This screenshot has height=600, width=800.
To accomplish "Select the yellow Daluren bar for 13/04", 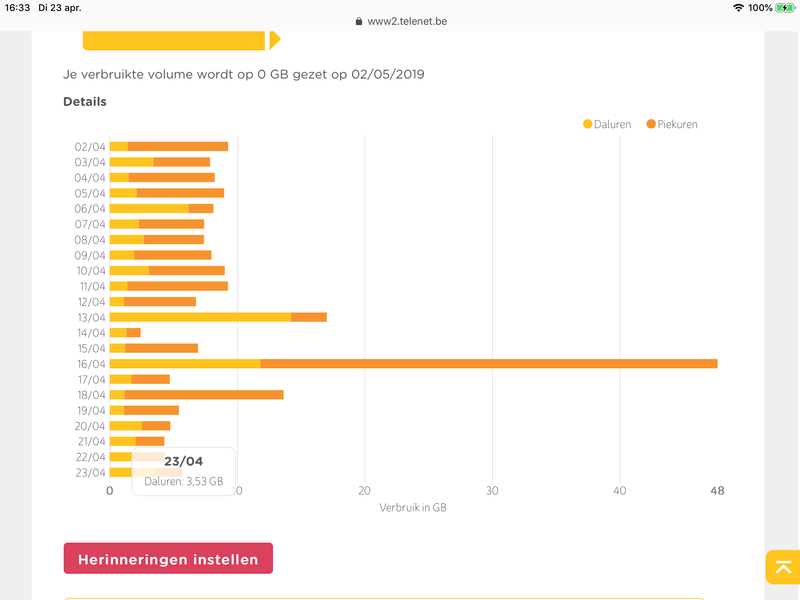I will tap(200, 317).
